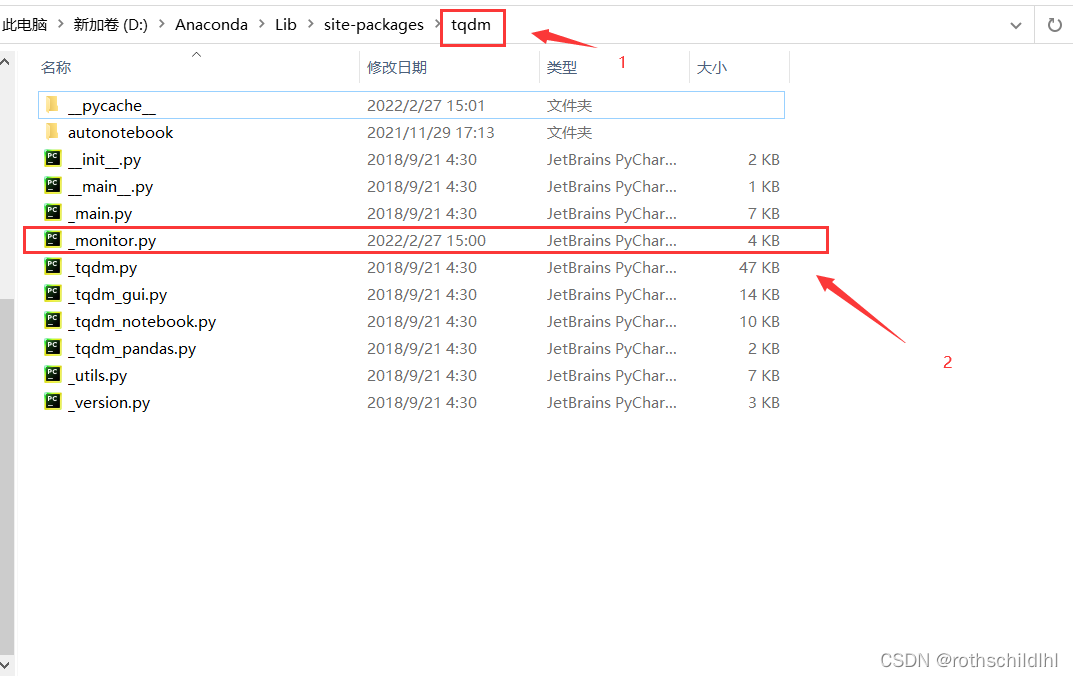Open the address bar history dropdown
The width and height of the screenshot is (1073, 677).
pyautogui.click(x=1016, y=26)
